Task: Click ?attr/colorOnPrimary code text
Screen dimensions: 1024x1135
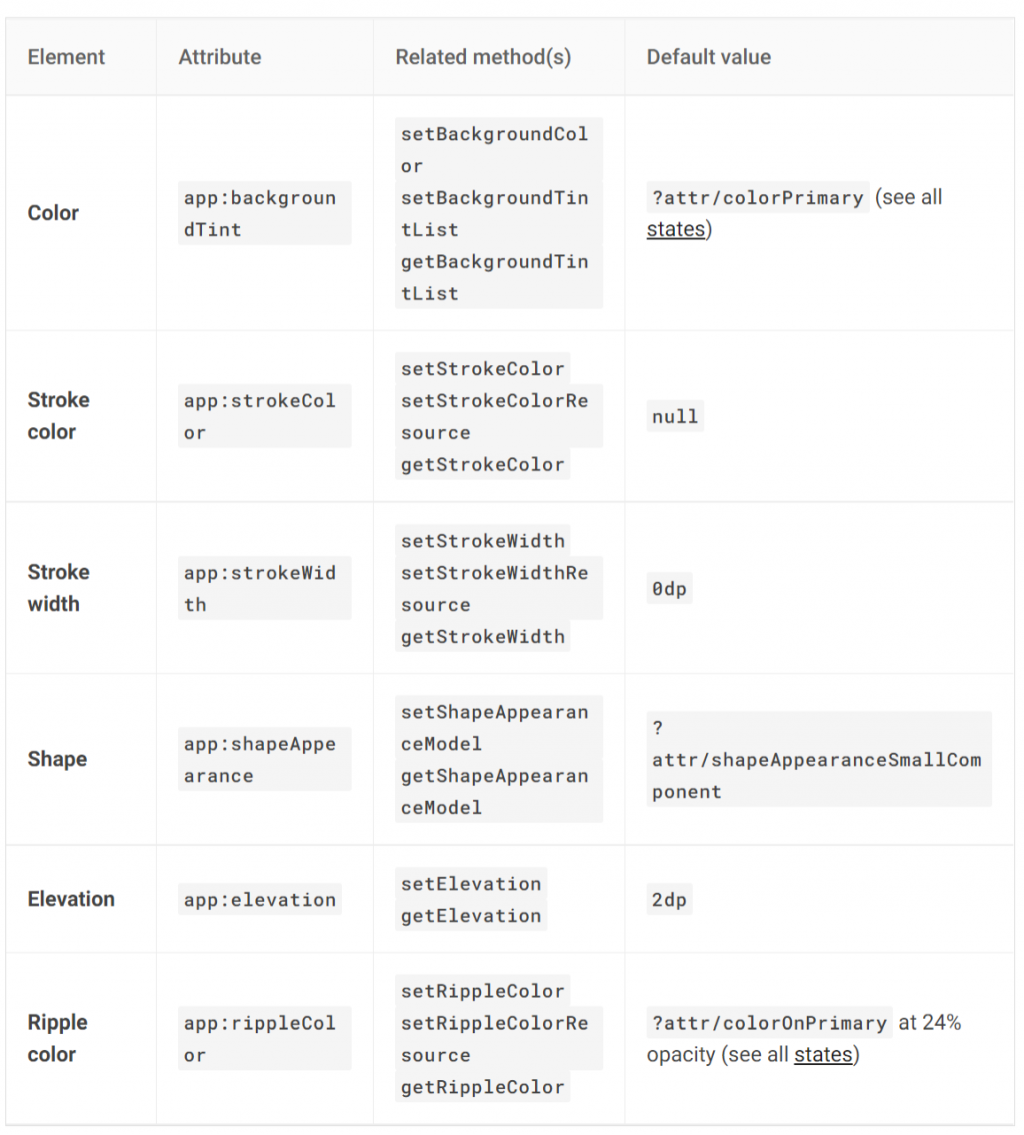Action: coord(768,1022)
